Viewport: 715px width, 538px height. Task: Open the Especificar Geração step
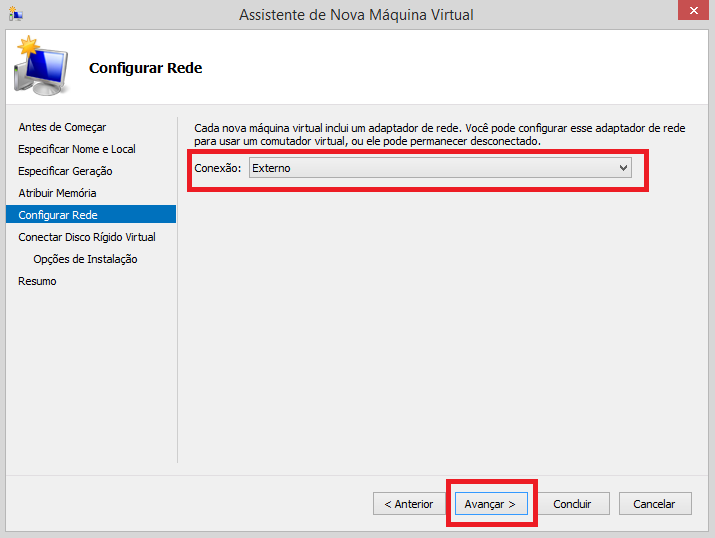65,171
